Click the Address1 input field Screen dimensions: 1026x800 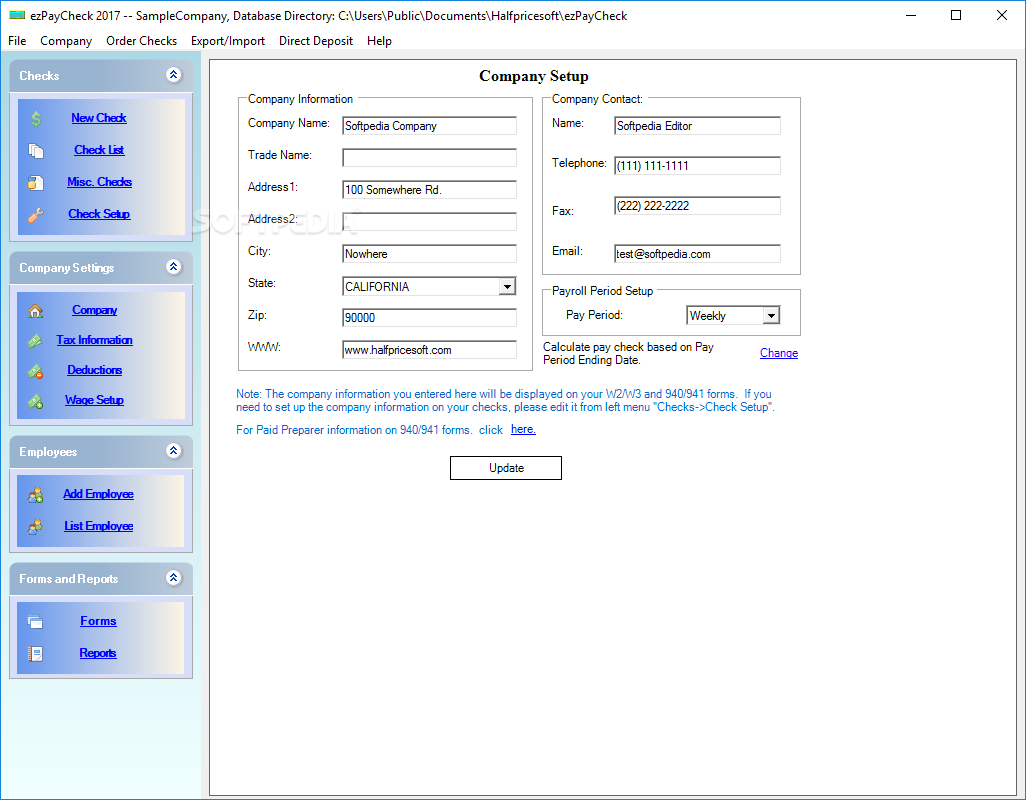429,190
